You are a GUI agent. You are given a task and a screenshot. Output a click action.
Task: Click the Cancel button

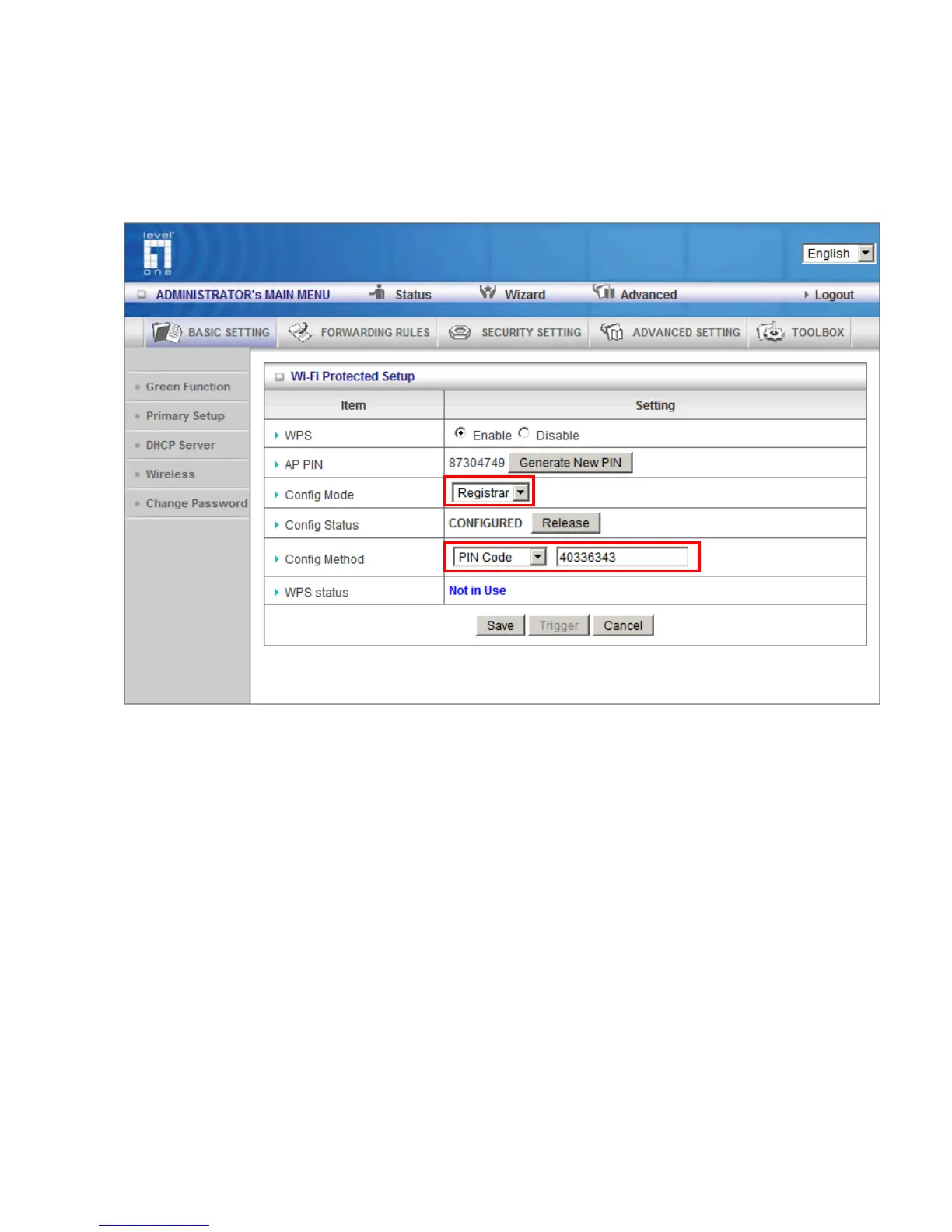[623, 625]
